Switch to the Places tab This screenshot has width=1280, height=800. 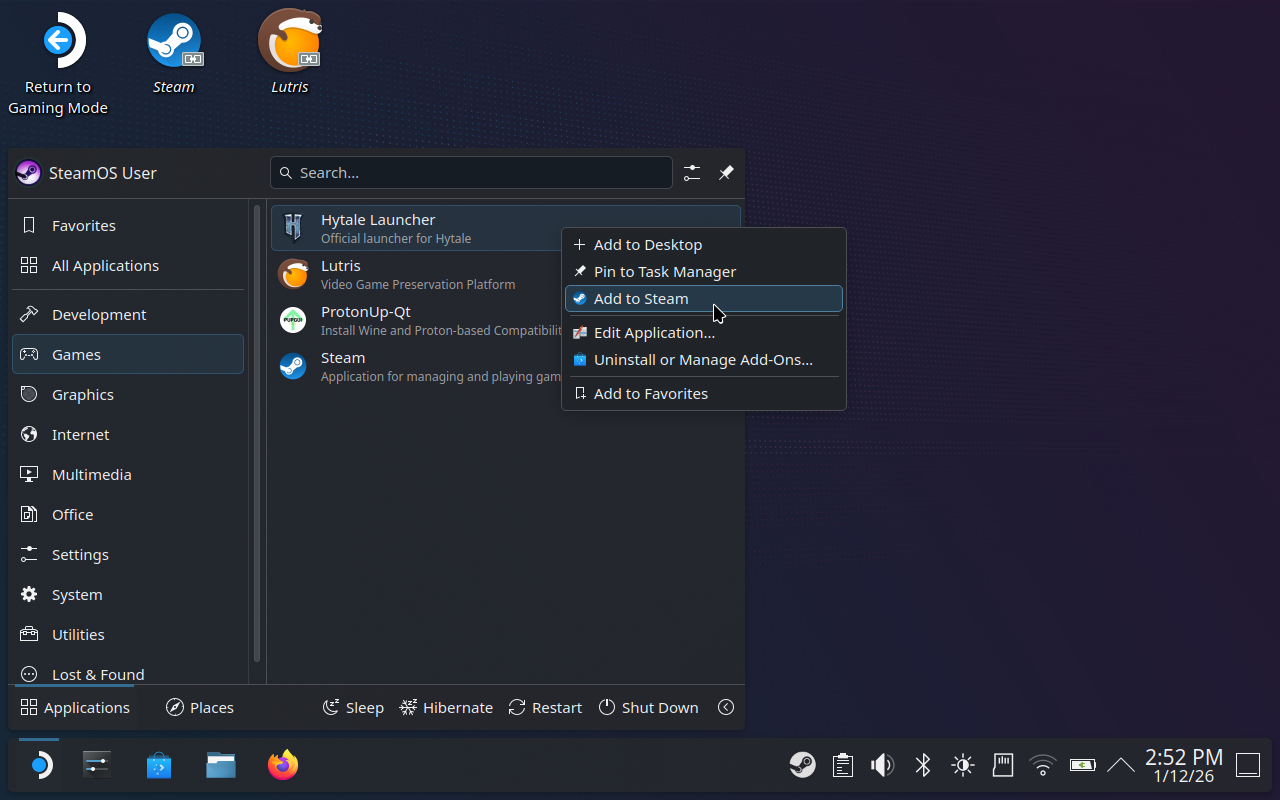point(199,707)
